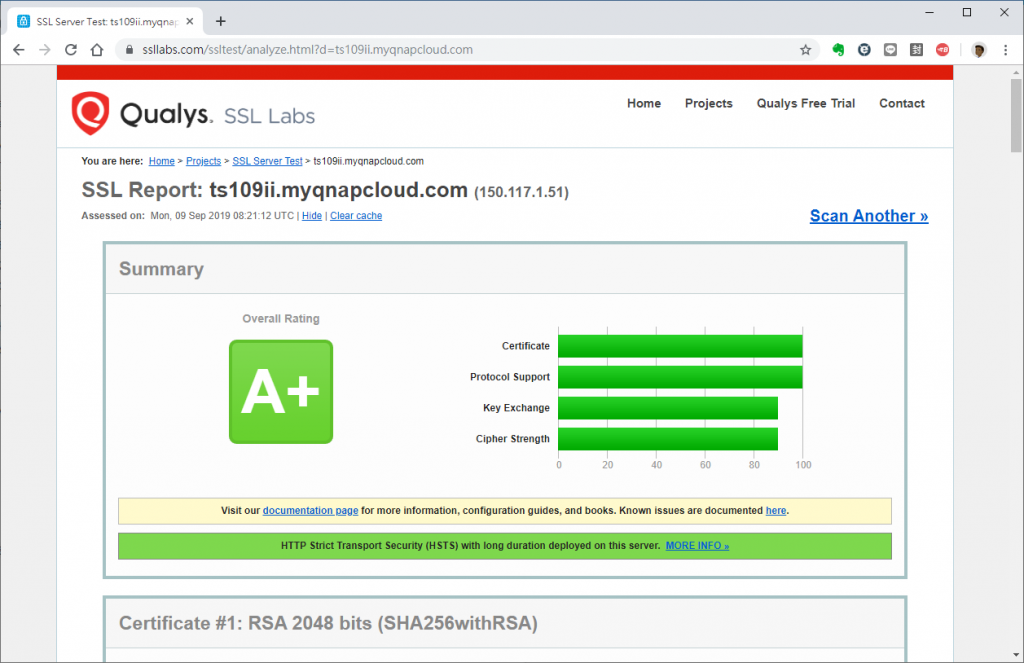Image resolution: width=1024 pixels, height=663 pixels.
Task: Maximize the Chrome window
Action: [x=967, y=12]
